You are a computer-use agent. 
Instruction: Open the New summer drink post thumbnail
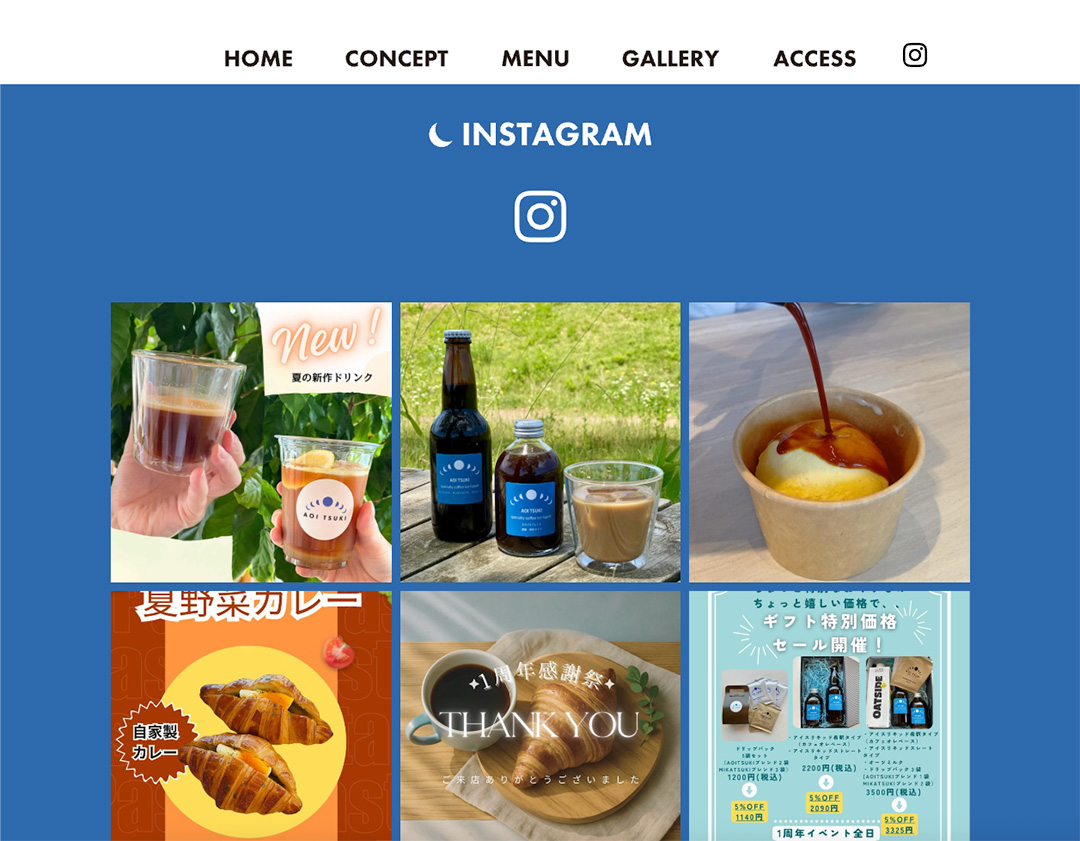[251, 442]
